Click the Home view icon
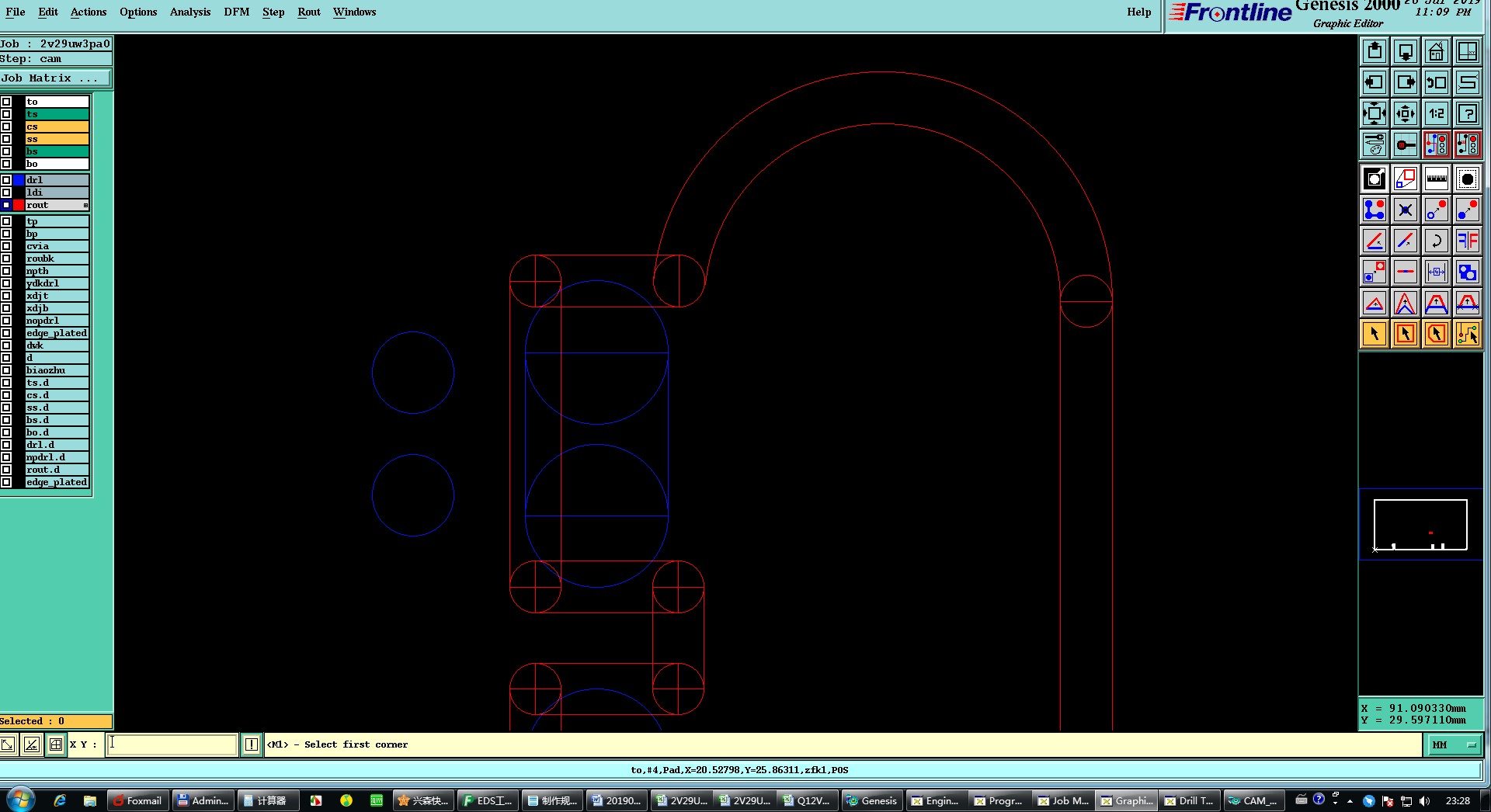This screenshot has width=1491, height=812. (1437, 51)
